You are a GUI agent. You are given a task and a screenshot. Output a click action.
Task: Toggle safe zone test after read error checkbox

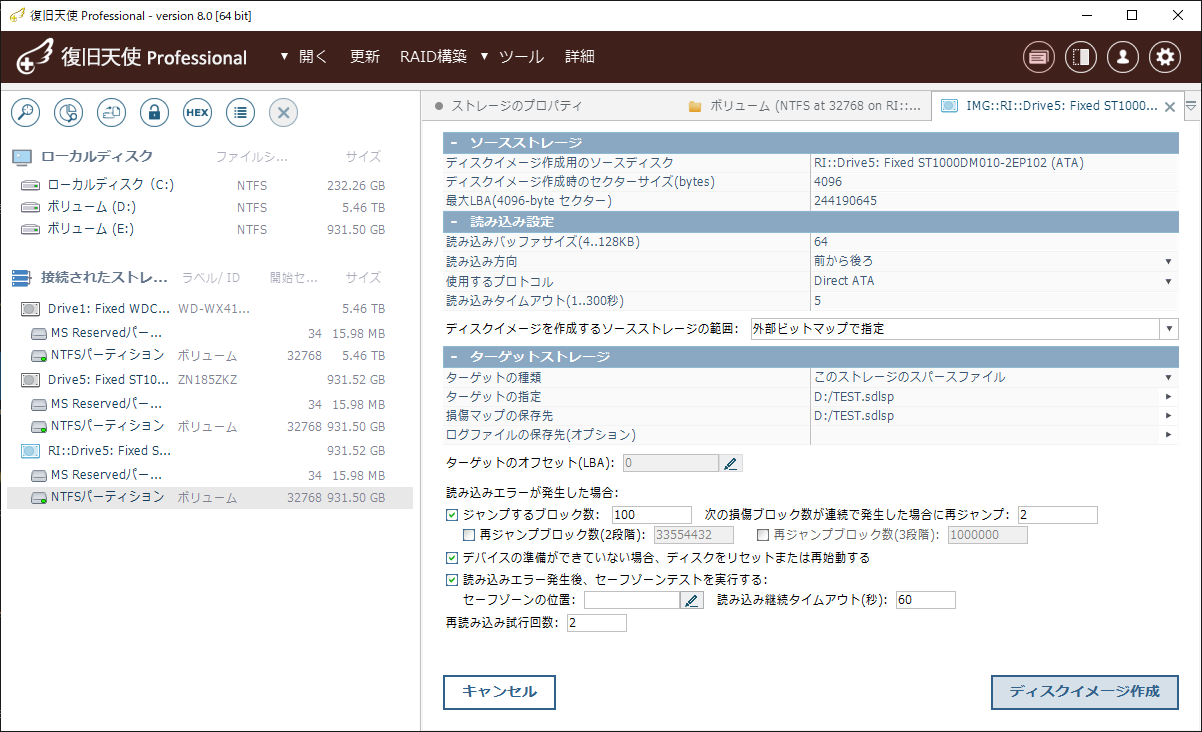pyautogui.click(x=452, y=580)
